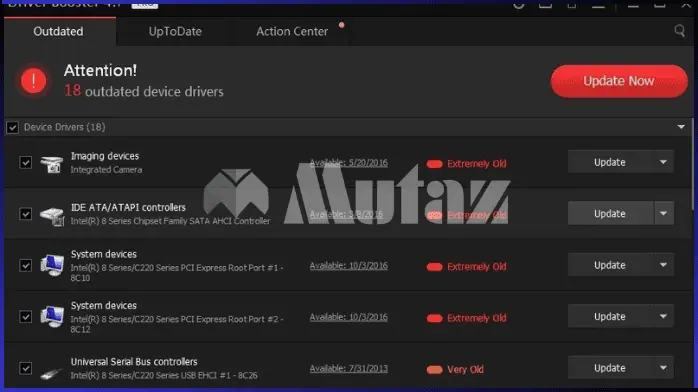Click the Integrated Camera device name
Image resolution: width=698 pixels, height=392 pixels.
click(x=106, y=170)
